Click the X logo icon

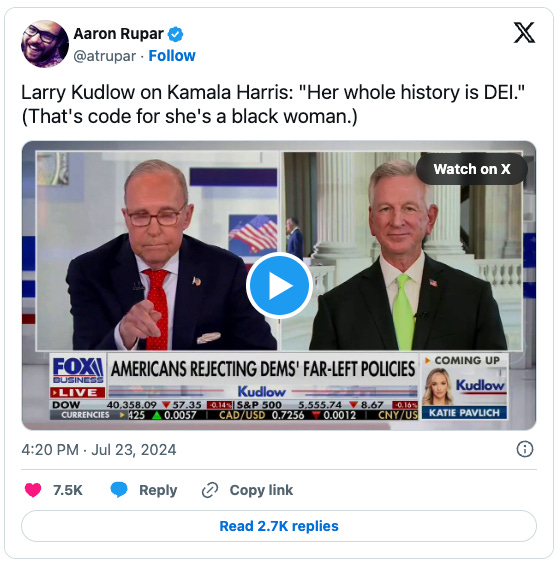pos(524,32)
